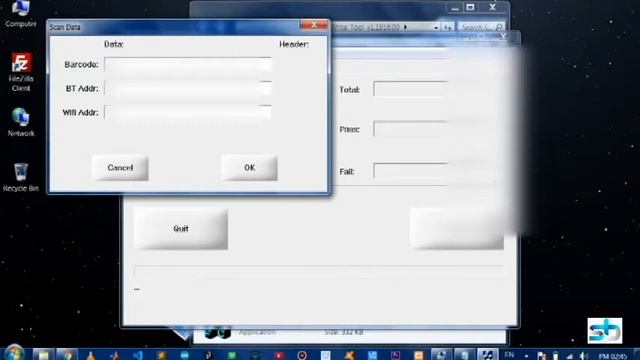Open the Computer desktop icon
The image size is (640, 360).
click(21, 14)
